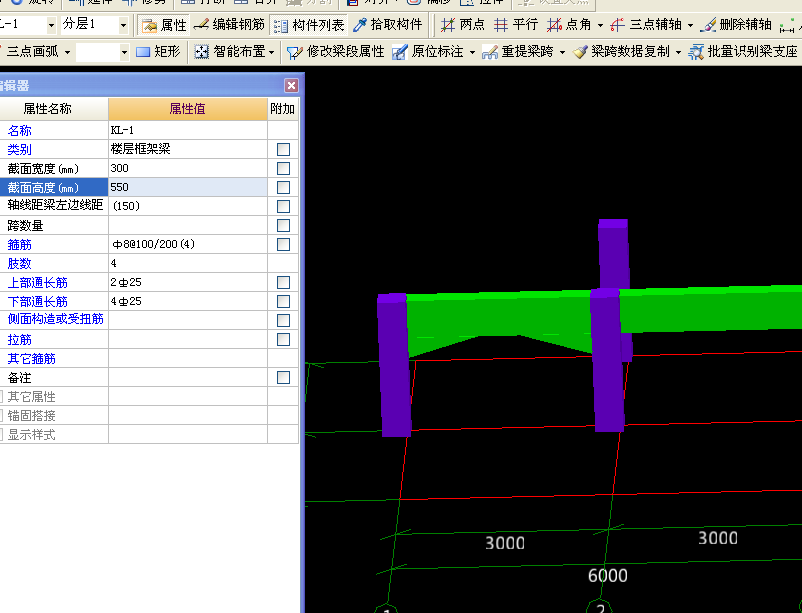Click the 重提梁跨 re-extract beam span tool
This screenshot has height=613, width=802.
click(x=518, y=52)
